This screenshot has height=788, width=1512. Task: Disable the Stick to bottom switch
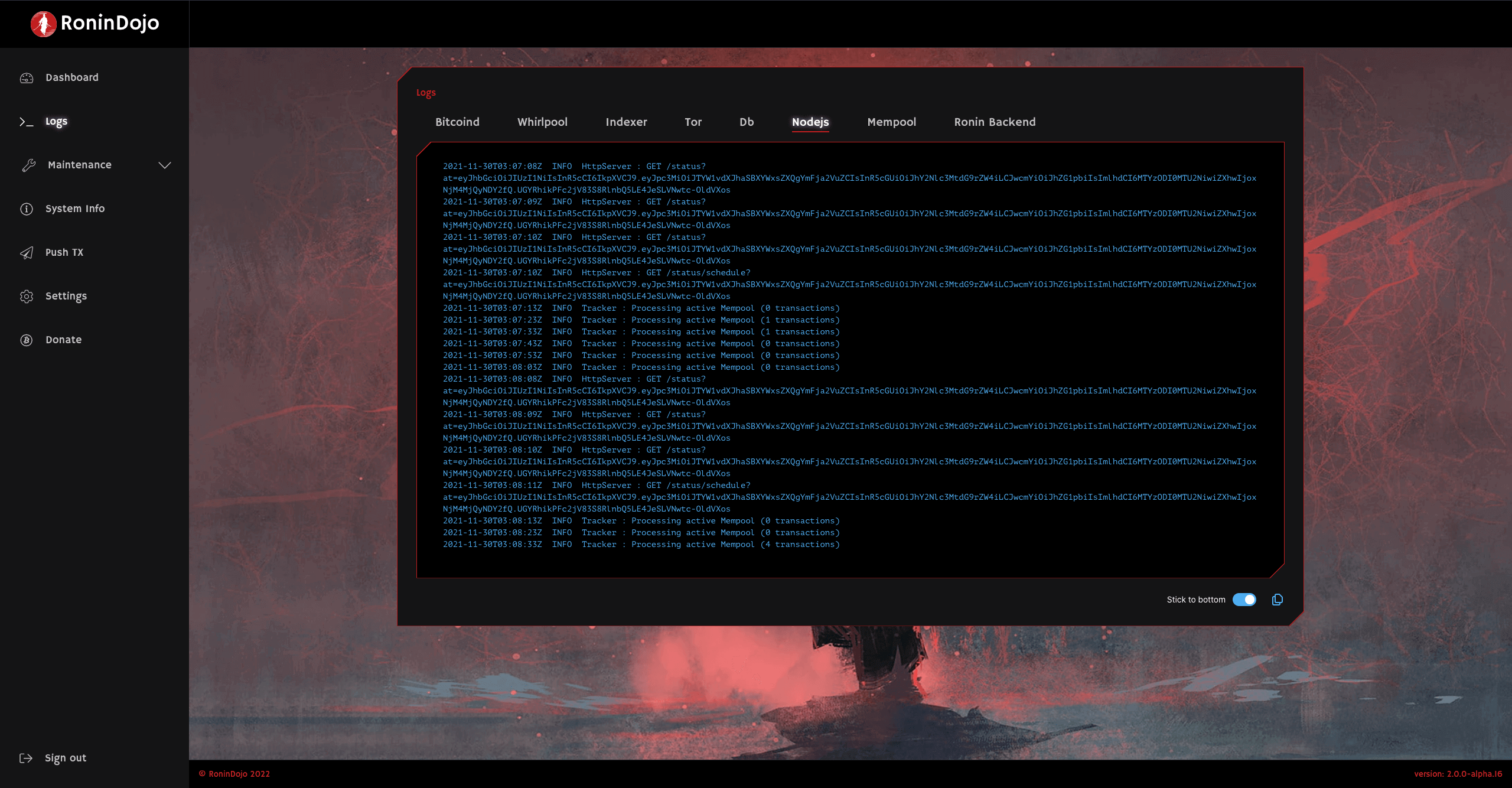point(1244,600)
